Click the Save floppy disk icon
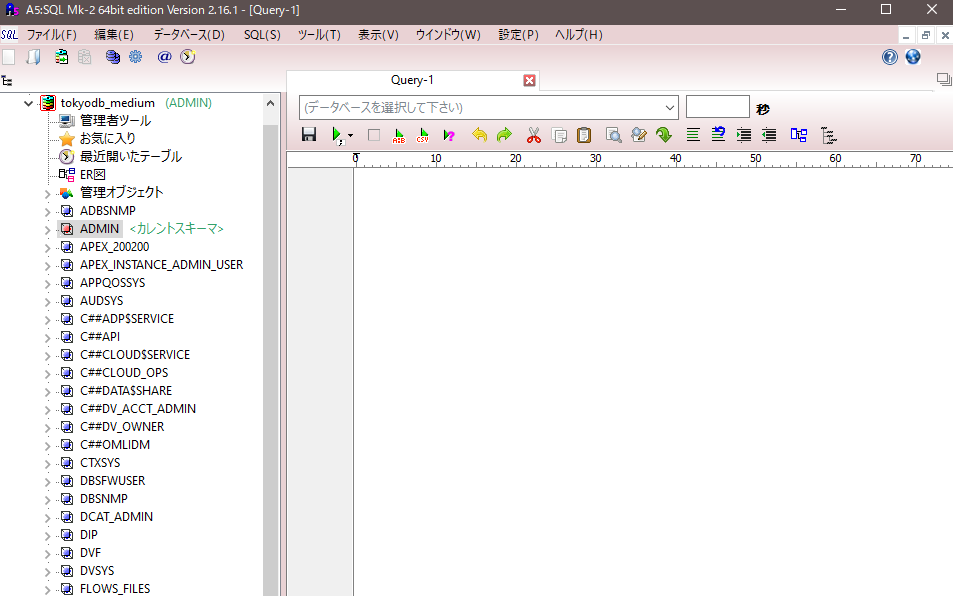Viewport: 953px width, 597px height. pyautogui.click(x=309, y=135)
